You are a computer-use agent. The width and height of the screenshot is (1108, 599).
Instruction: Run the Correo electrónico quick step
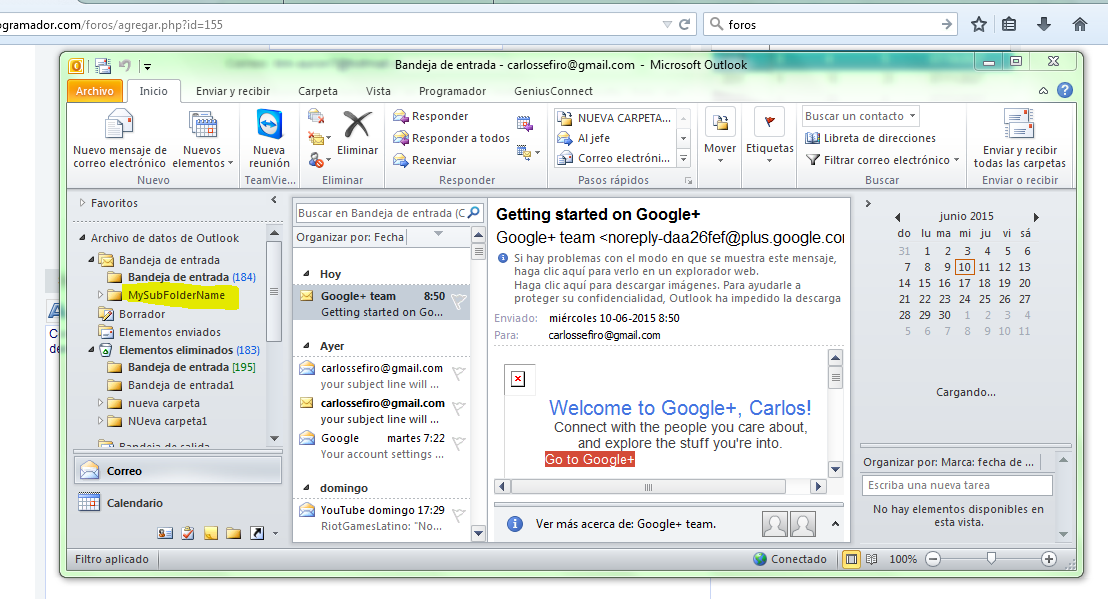tap(614, 158)
